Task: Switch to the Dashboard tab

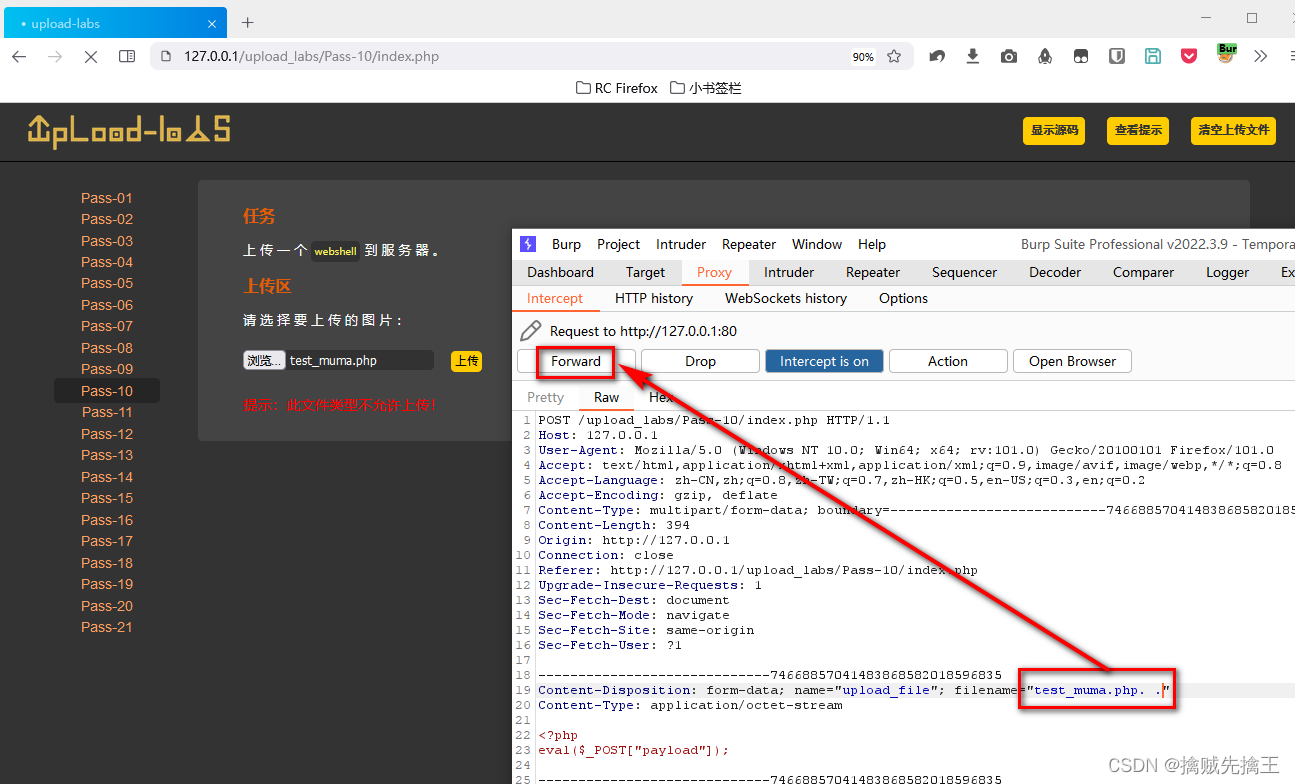Action: [560, 272]
